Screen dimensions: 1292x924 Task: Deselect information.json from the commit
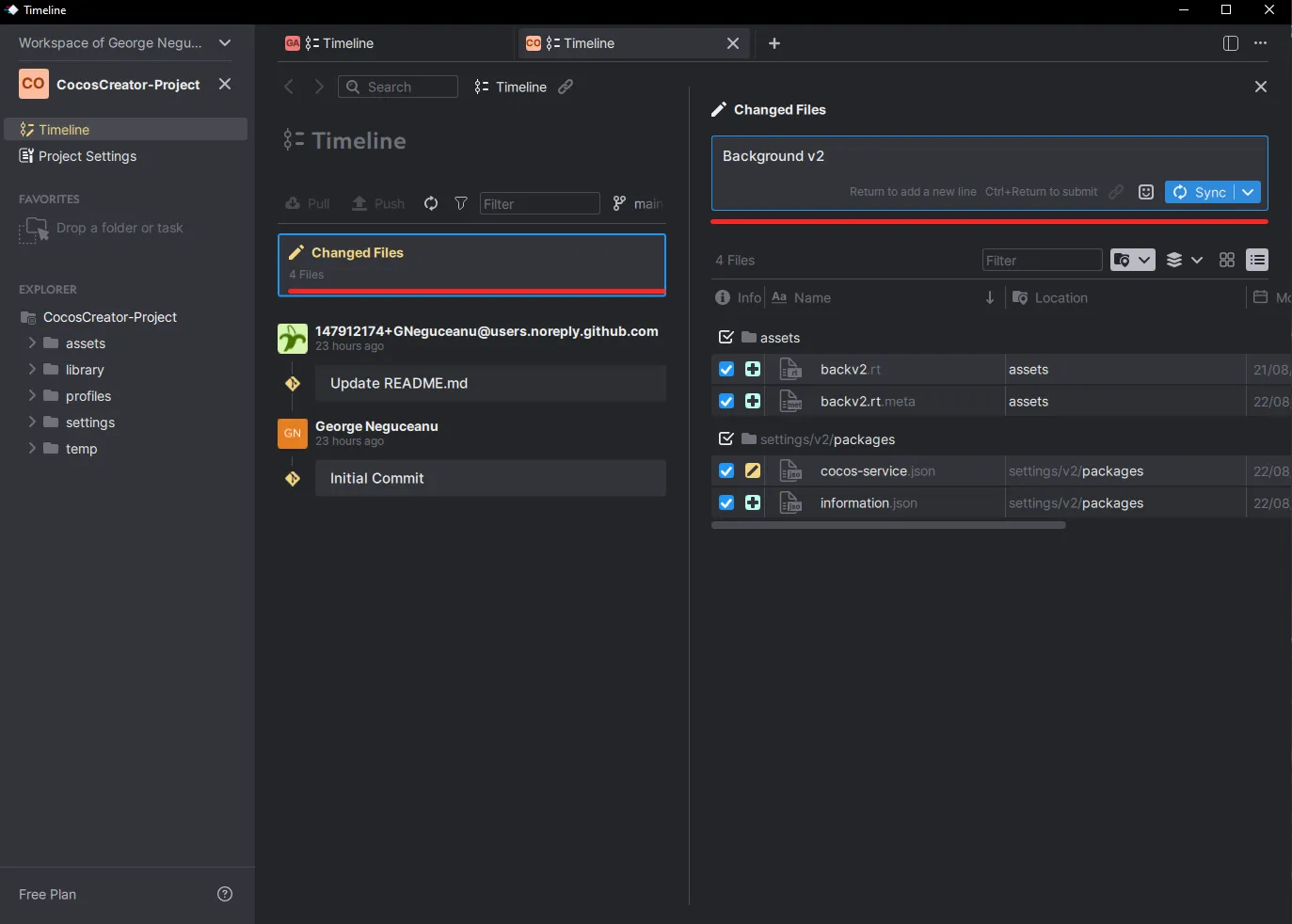(x=726, y=502)
